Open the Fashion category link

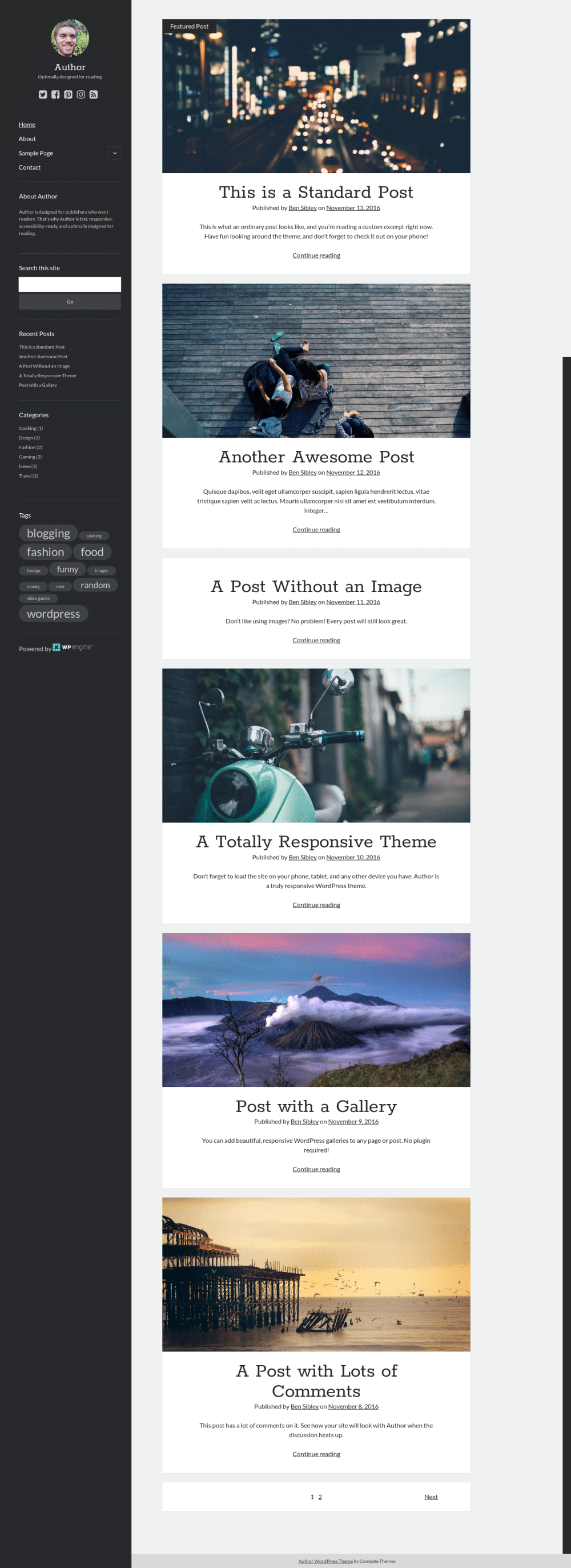tap(30, 447)
